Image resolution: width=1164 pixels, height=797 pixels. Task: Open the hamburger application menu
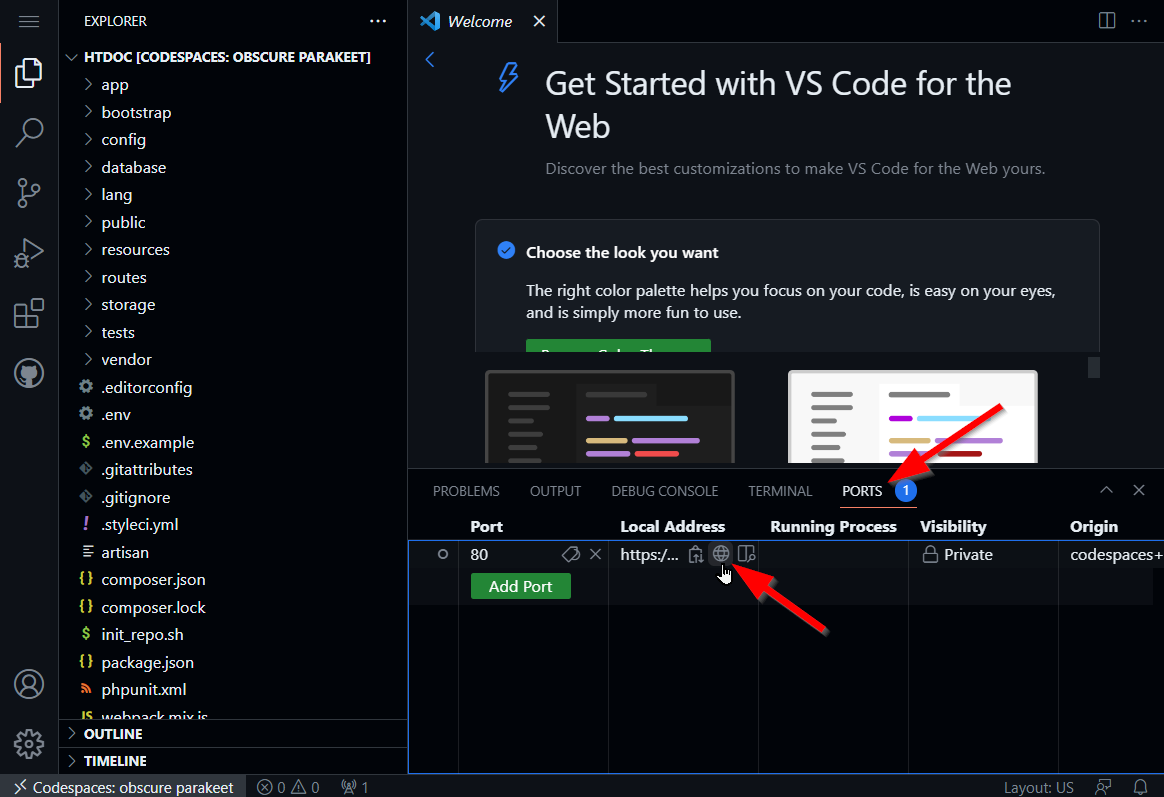[x=29, y=21]
